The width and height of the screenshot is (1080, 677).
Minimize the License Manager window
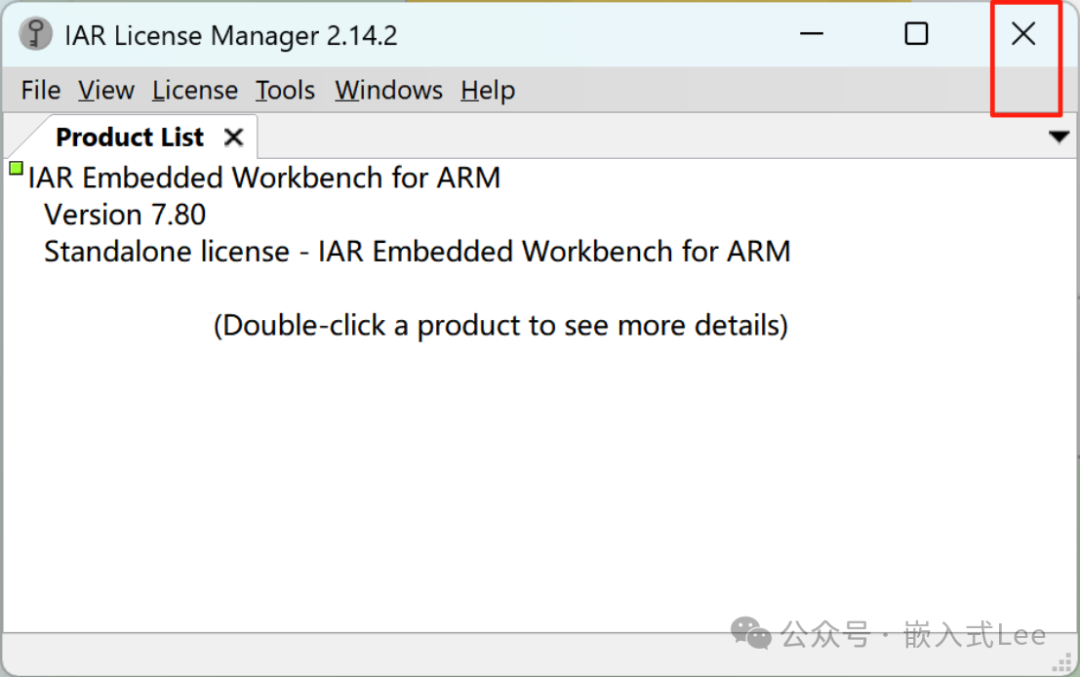click(x=811, y=33)
